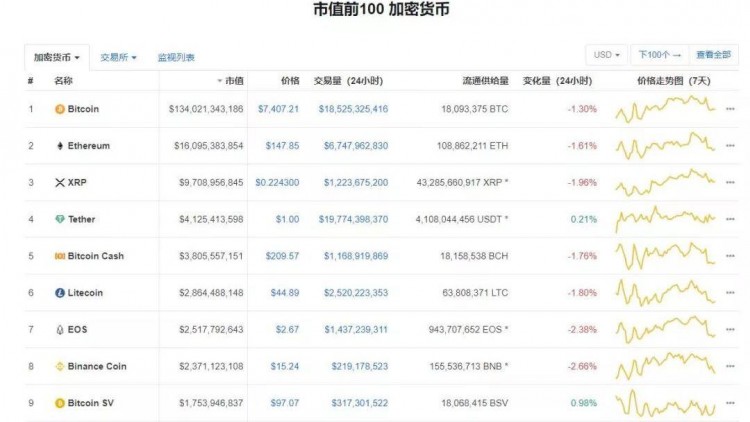Click the EOS logo icon
750x422 pixels.
(x=60, y=330)
